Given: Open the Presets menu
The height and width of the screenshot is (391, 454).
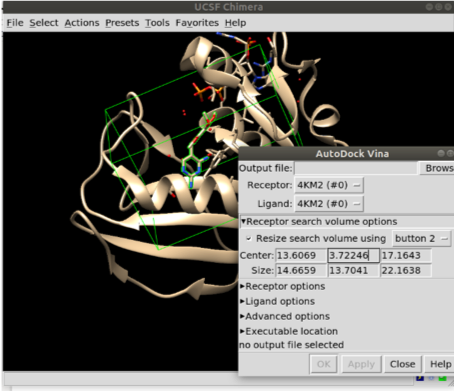Looking at the screenshot, I should pos(122,23).
